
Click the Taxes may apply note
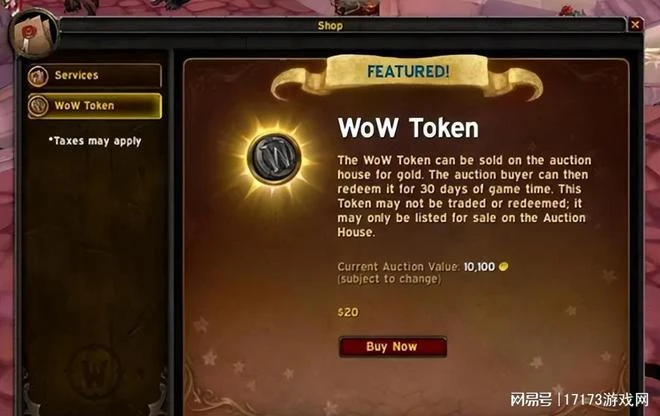[95, 141]
